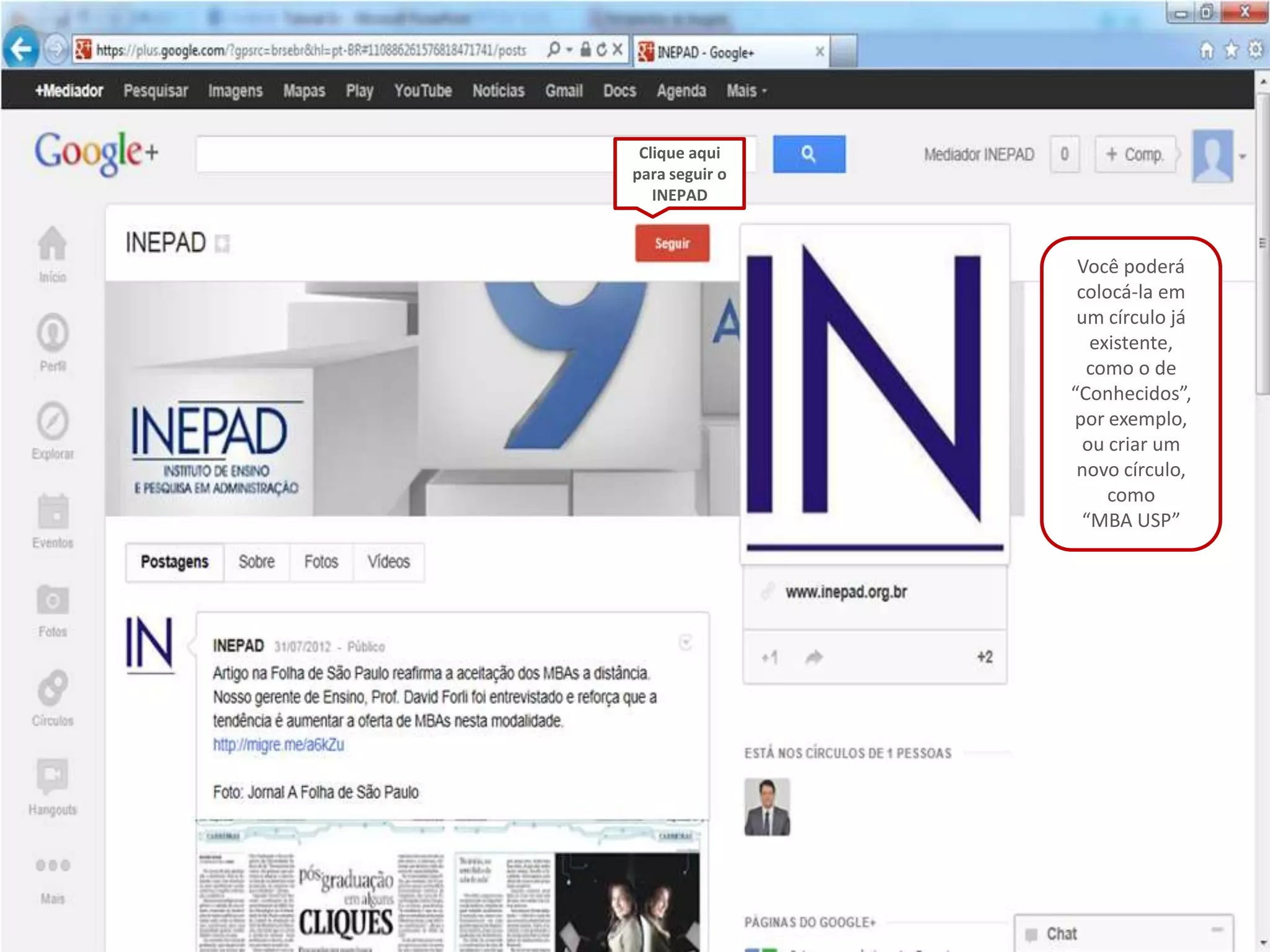The width and height of the screenshot is (1270, 952).
Task: Minimize the Chat panel dash icon
Action: 1217,929
